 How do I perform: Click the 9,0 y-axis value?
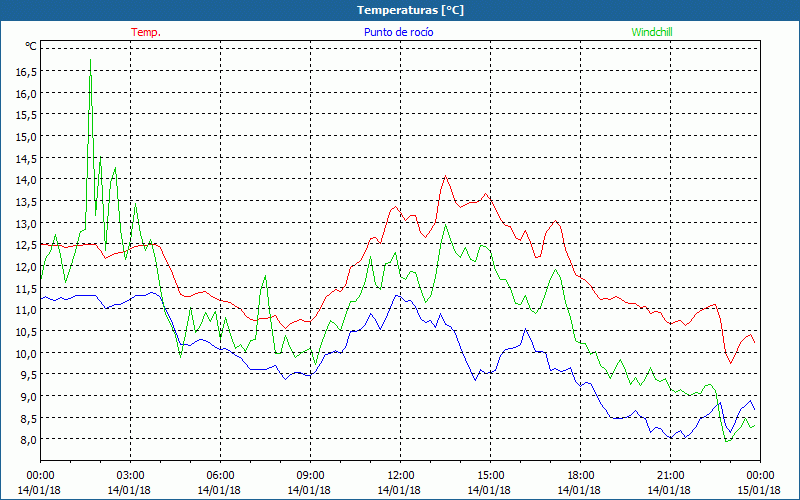[x=29, y=396]
